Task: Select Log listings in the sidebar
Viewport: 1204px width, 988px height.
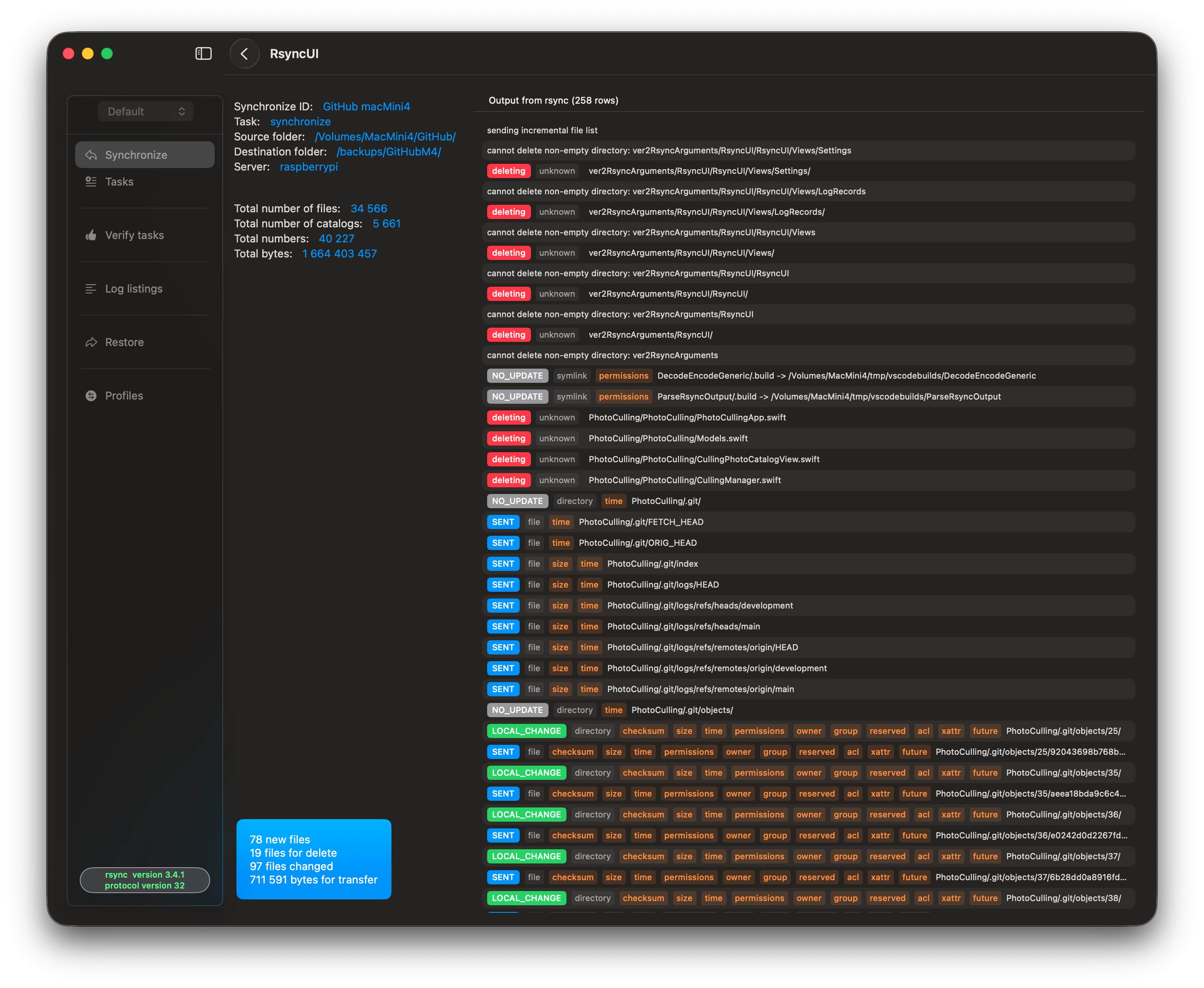Action: [x=134, y=288]
